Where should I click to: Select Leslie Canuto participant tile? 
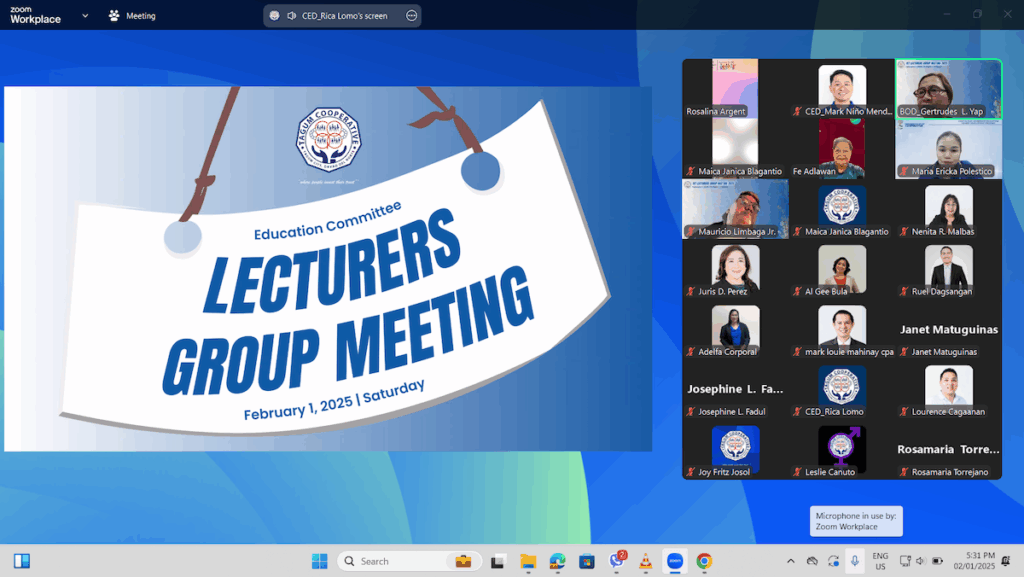click(842, 450)
